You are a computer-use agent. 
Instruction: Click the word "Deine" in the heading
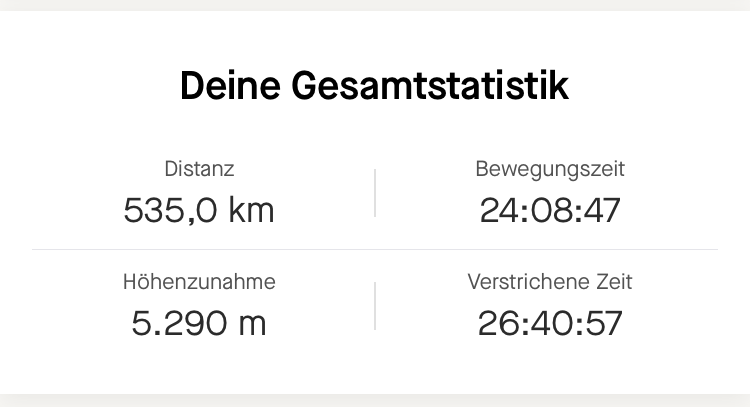230,87
